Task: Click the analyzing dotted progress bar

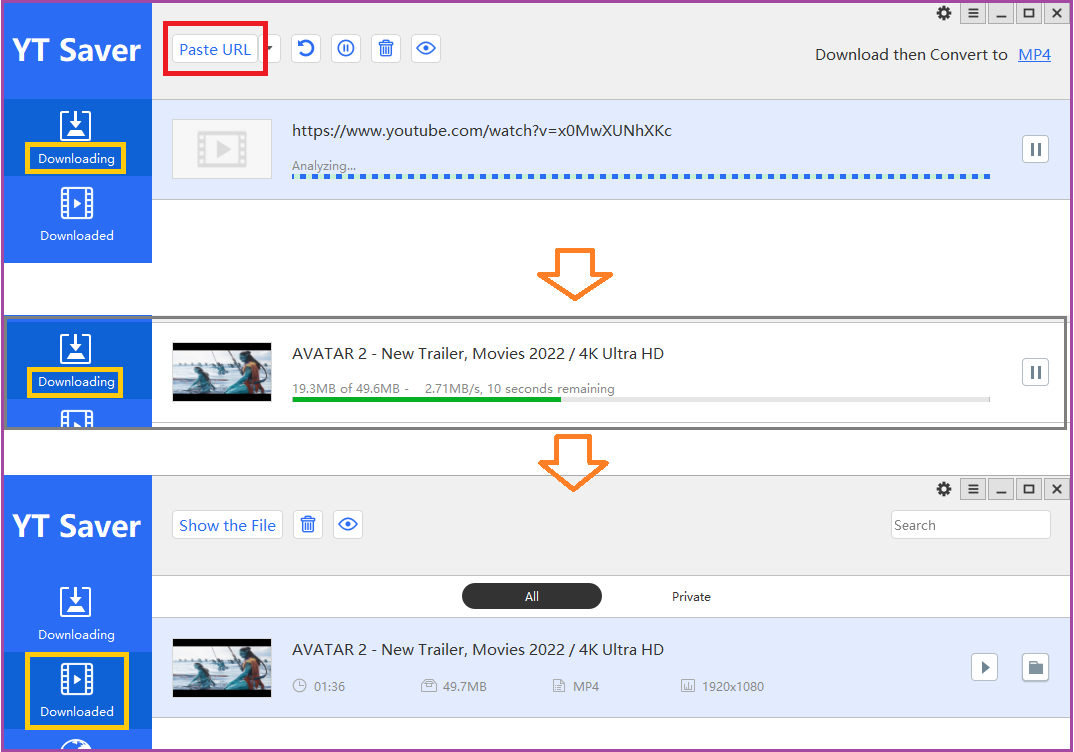Action: click(641, 177)
